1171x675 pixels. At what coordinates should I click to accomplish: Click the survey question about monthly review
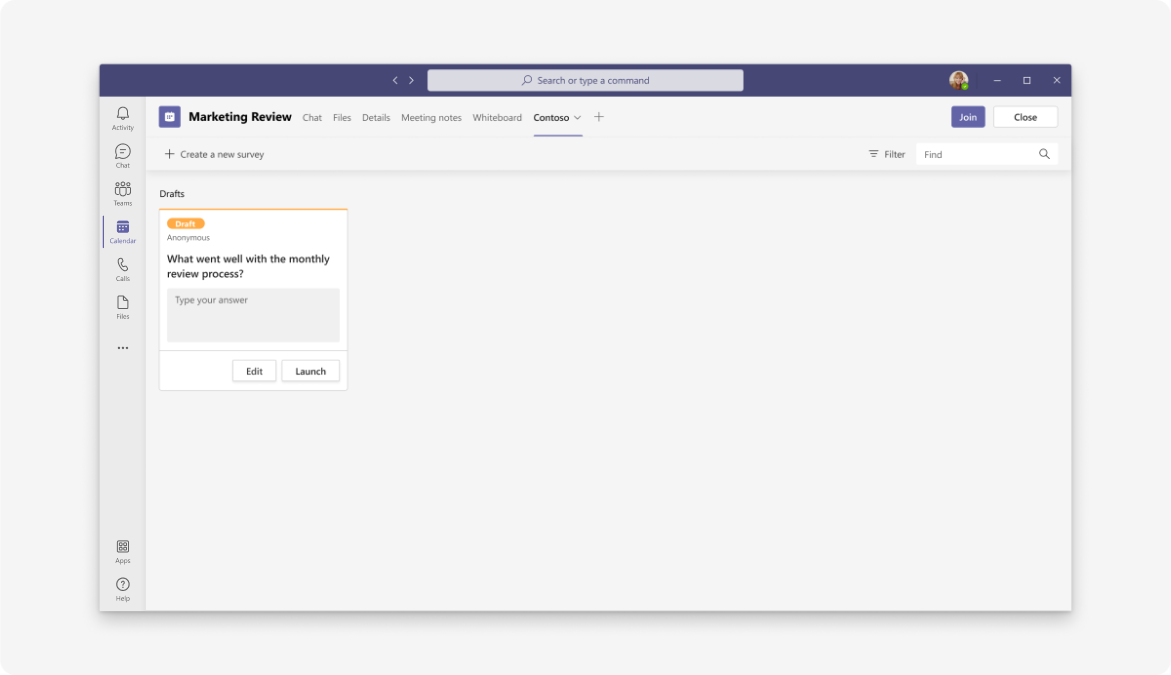248,266
